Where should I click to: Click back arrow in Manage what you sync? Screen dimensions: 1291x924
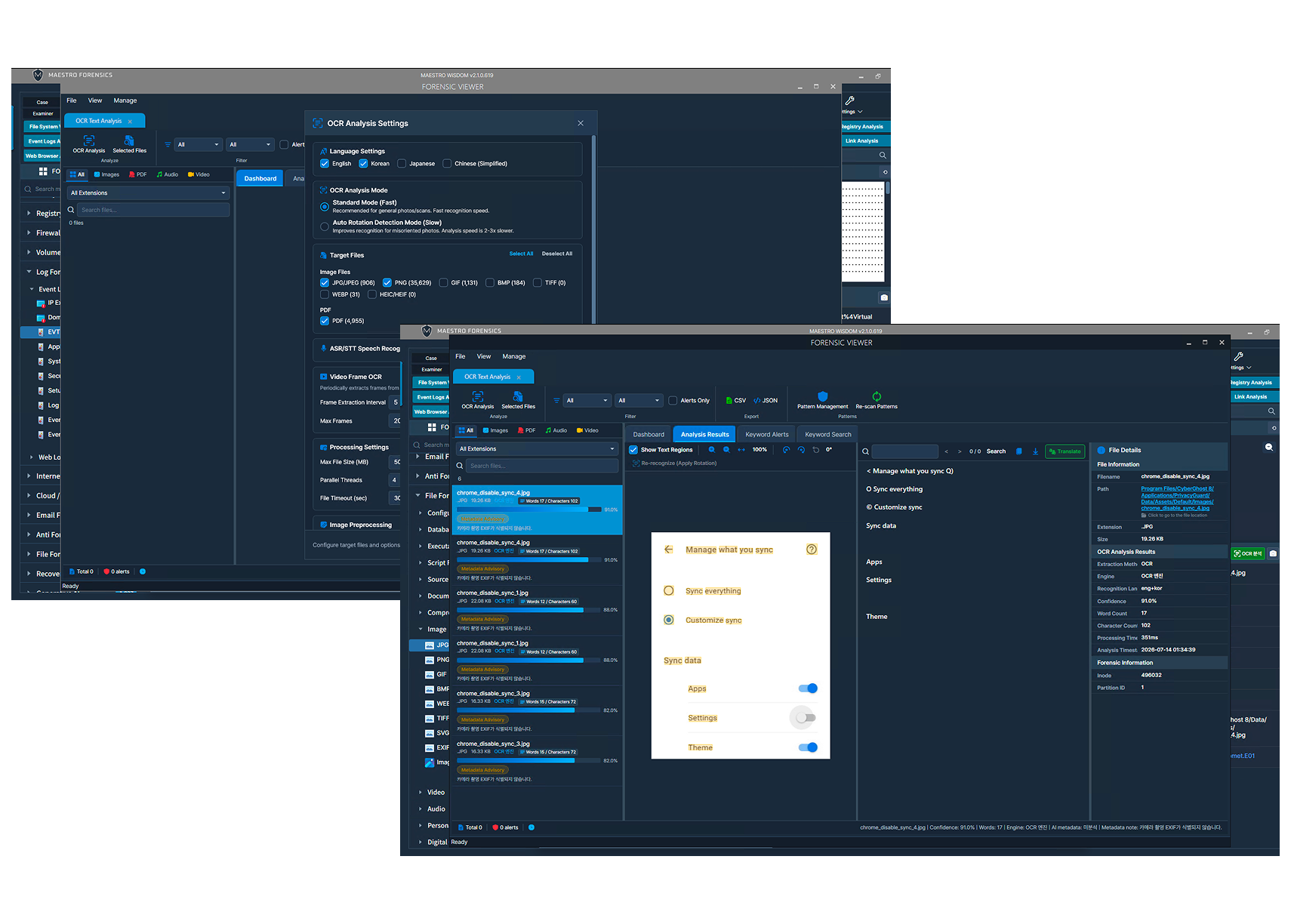[668, 550]
